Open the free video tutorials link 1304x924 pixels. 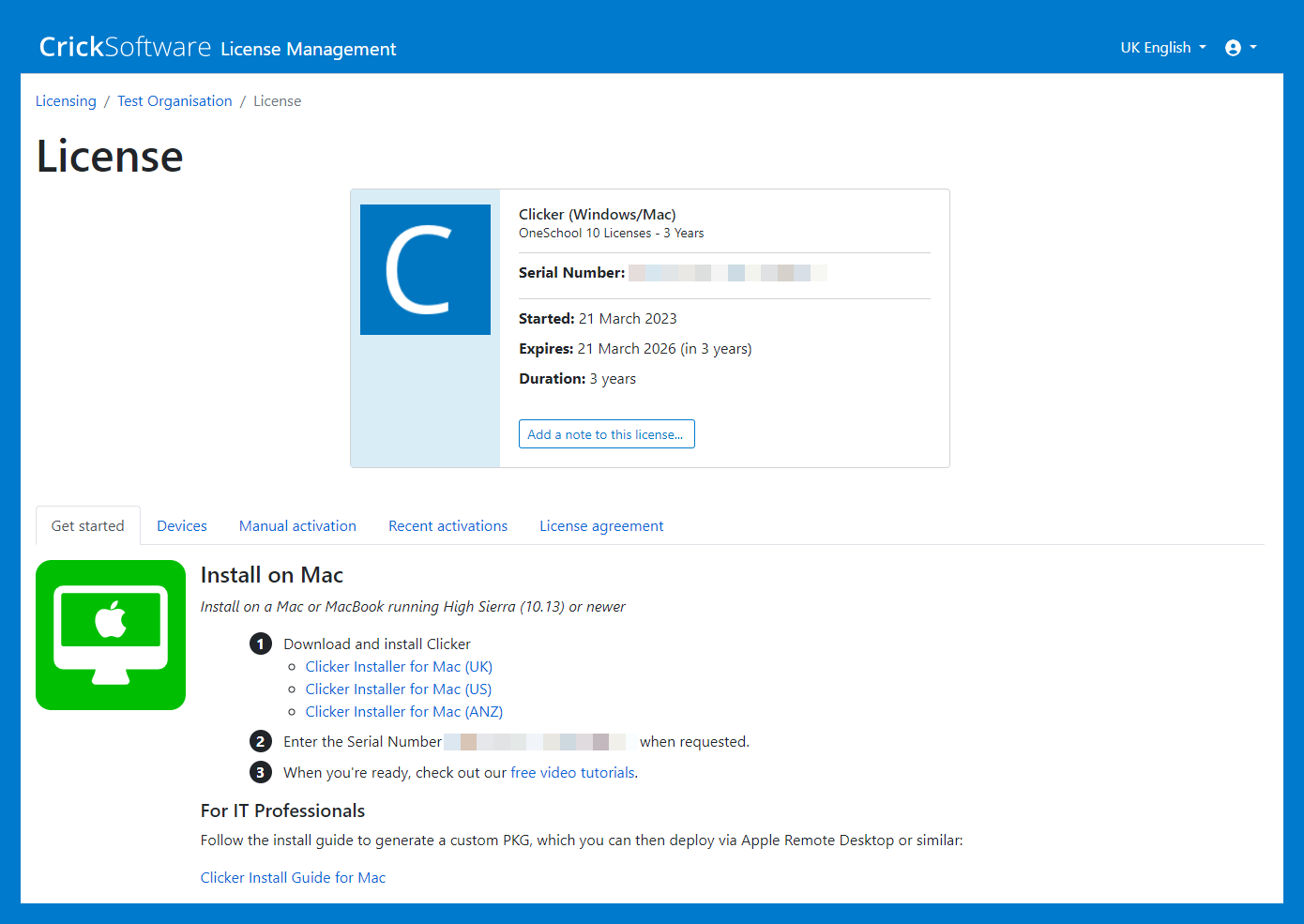coord(572,773)
